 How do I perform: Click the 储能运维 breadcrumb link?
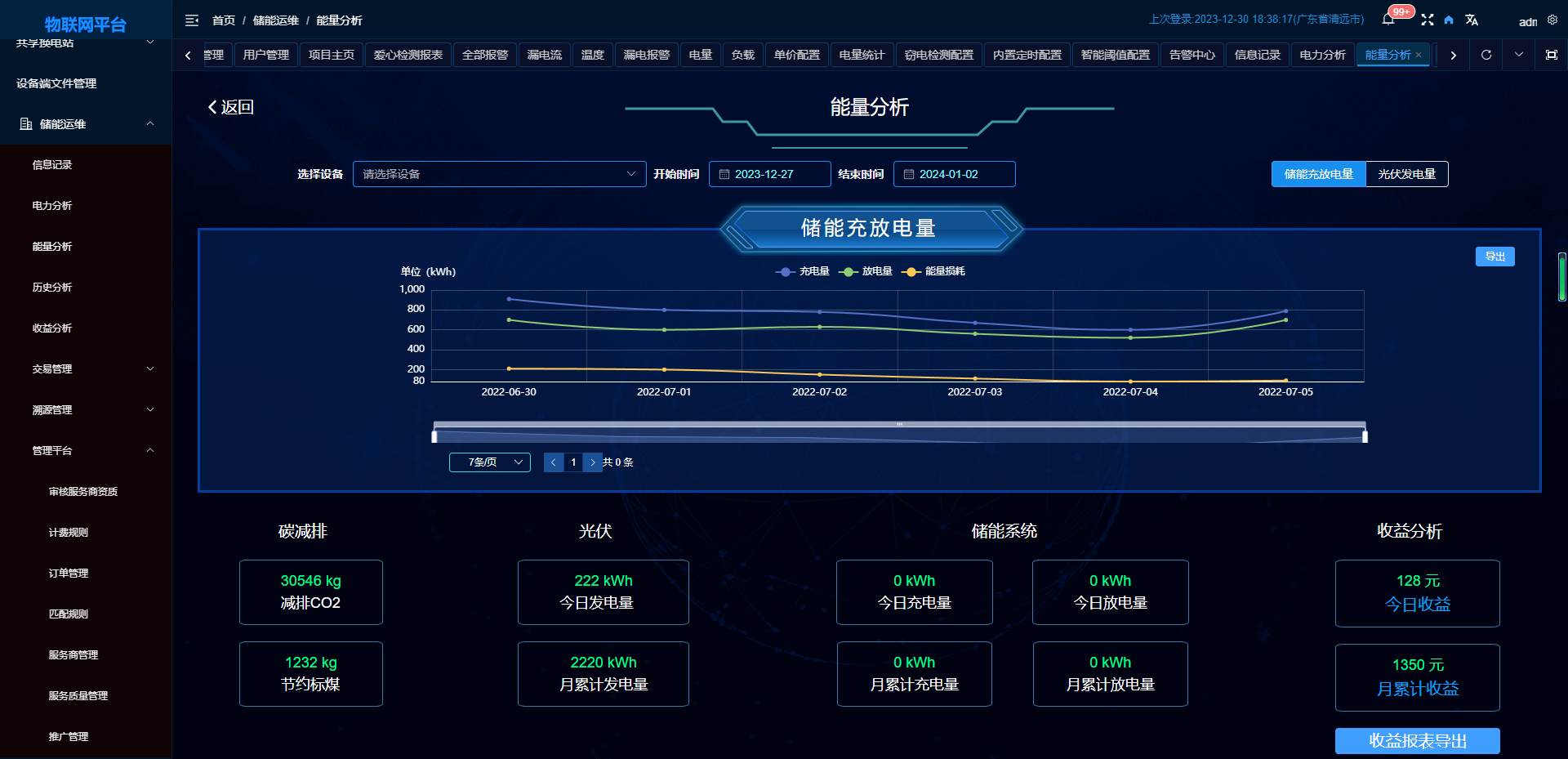[x=276, y=20]
